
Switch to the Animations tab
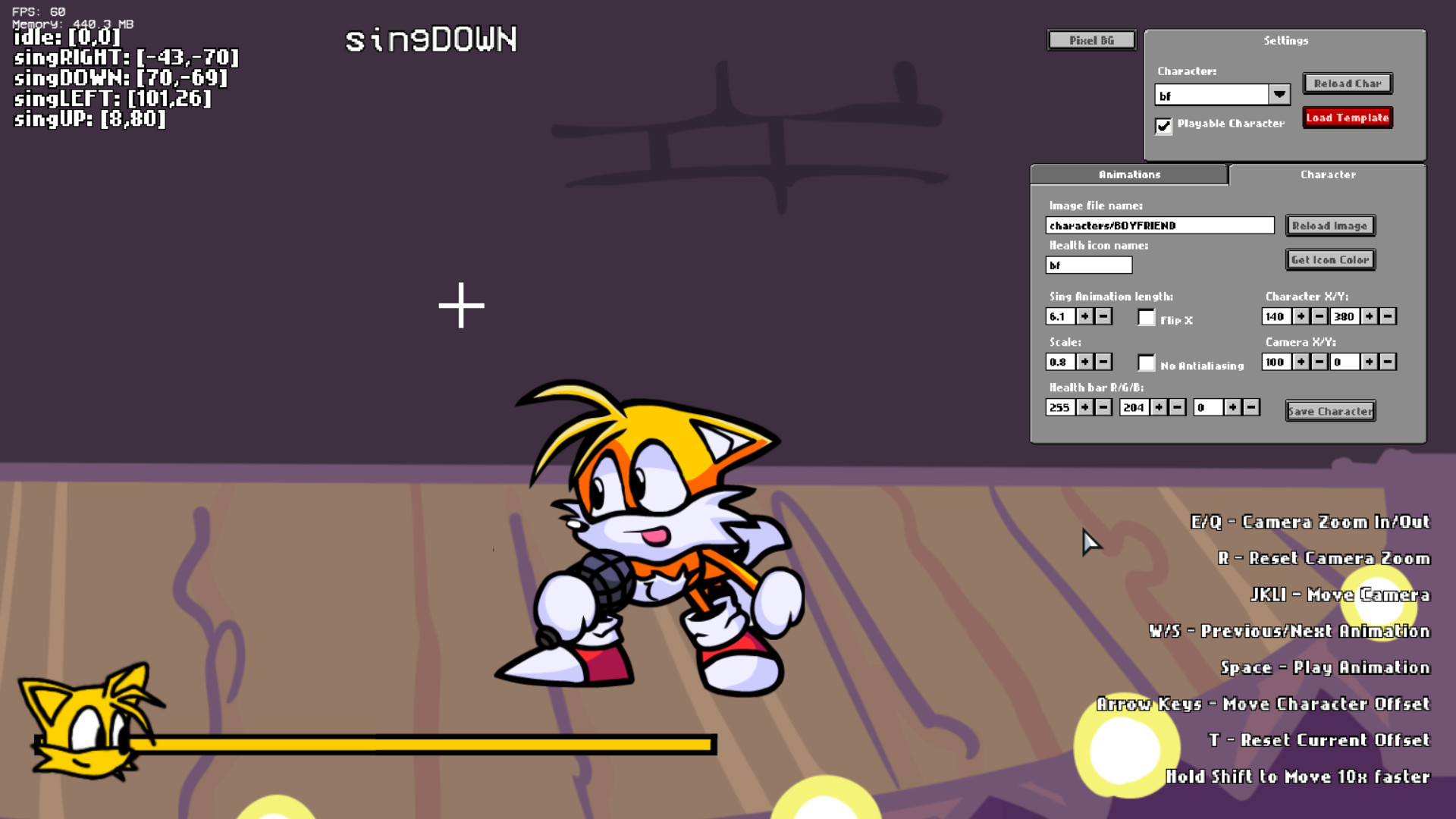click(1129, 174)
